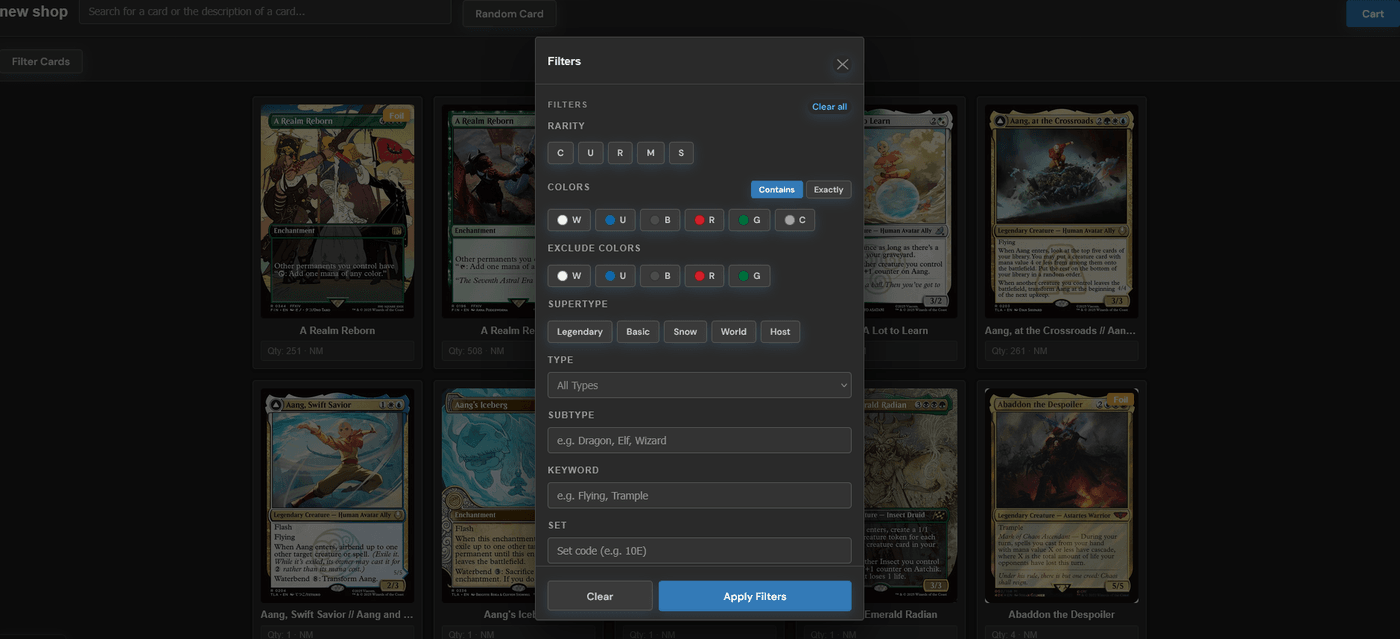Click Abaddon the Despoiler card title
Screen dimensions: 1400x639
1061,615
